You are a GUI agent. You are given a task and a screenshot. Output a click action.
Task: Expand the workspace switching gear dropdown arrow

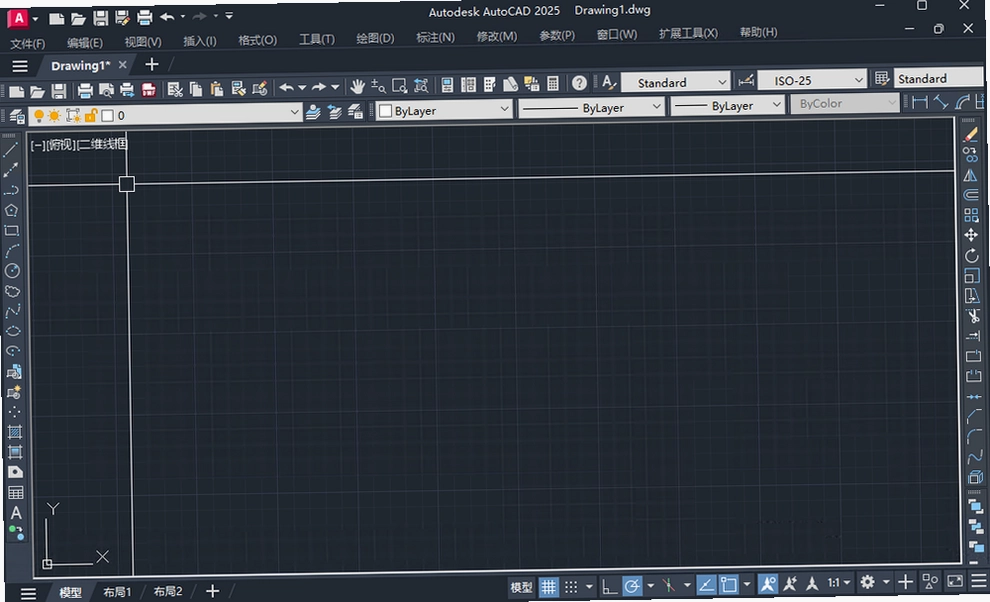[x=886, y=582]
